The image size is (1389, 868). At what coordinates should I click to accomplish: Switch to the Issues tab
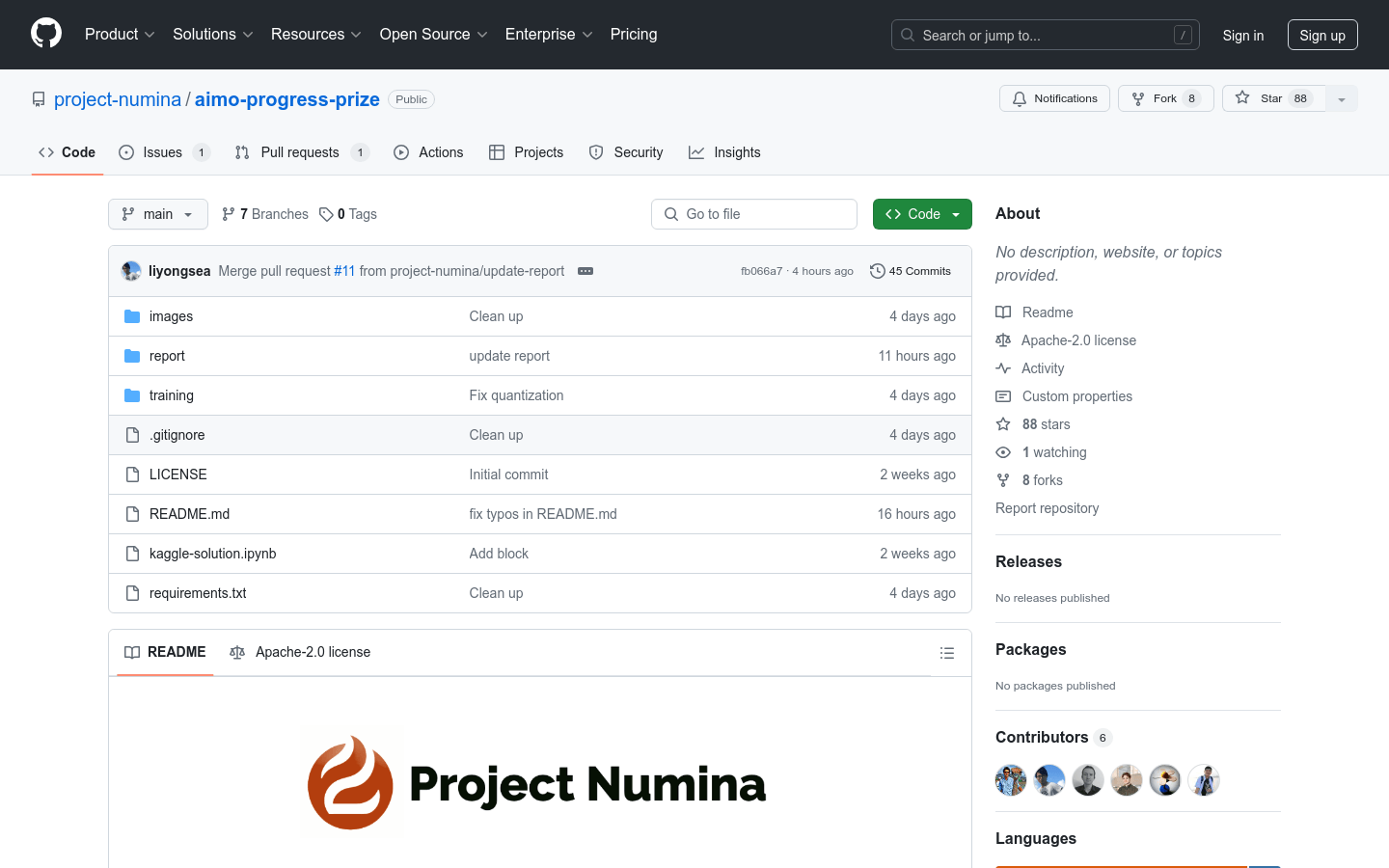(164, 152)
